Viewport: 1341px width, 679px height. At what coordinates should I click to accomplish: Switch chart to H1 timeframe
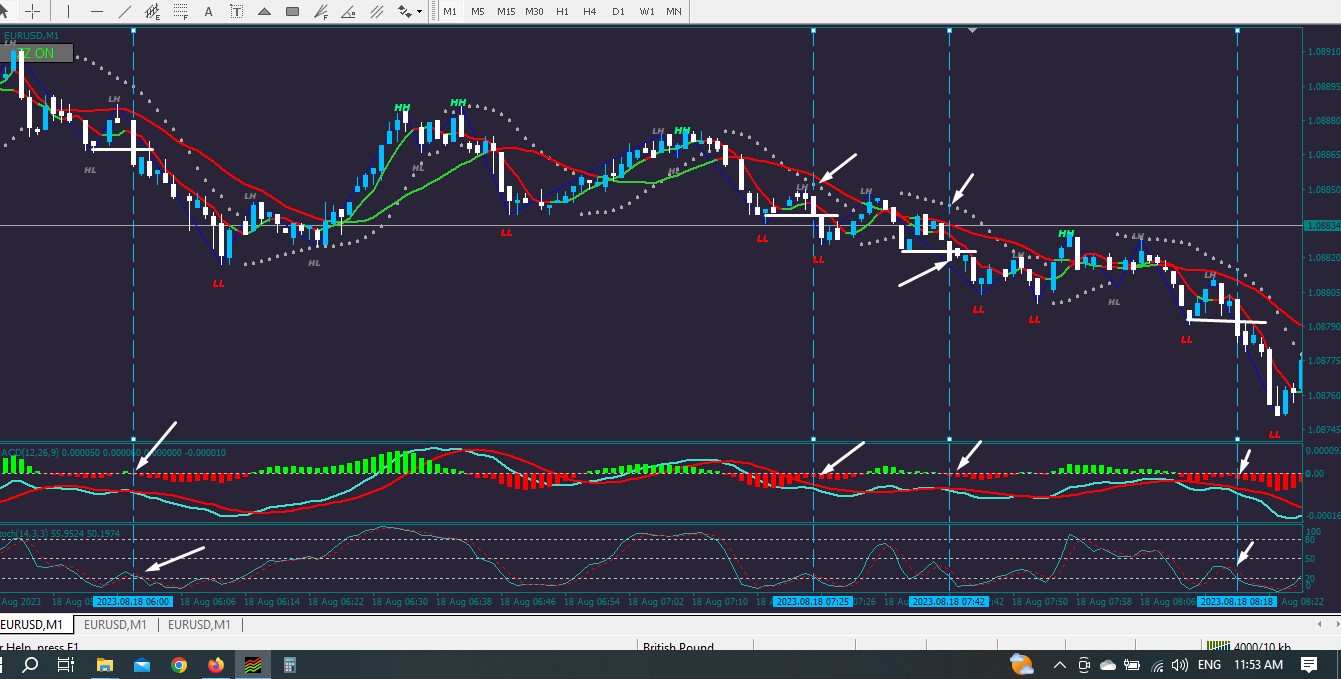(562, 11)
